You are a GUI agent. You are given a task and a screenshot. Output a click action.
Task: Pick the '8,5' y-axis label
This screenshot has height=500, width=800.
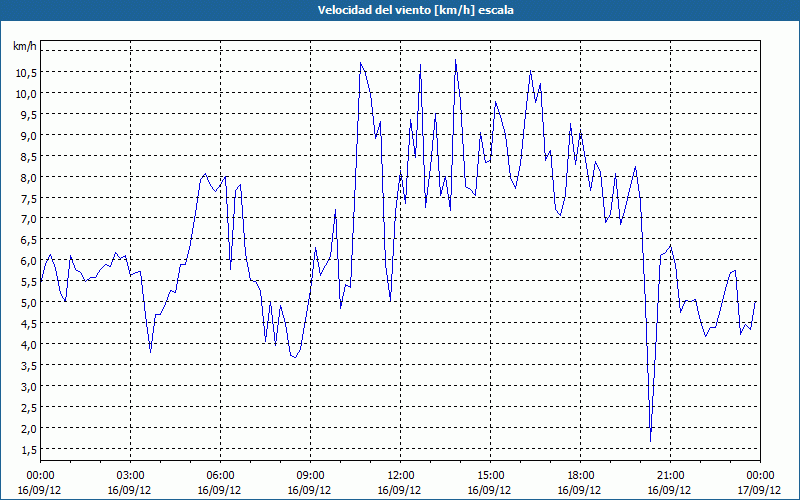click(29, 157)
